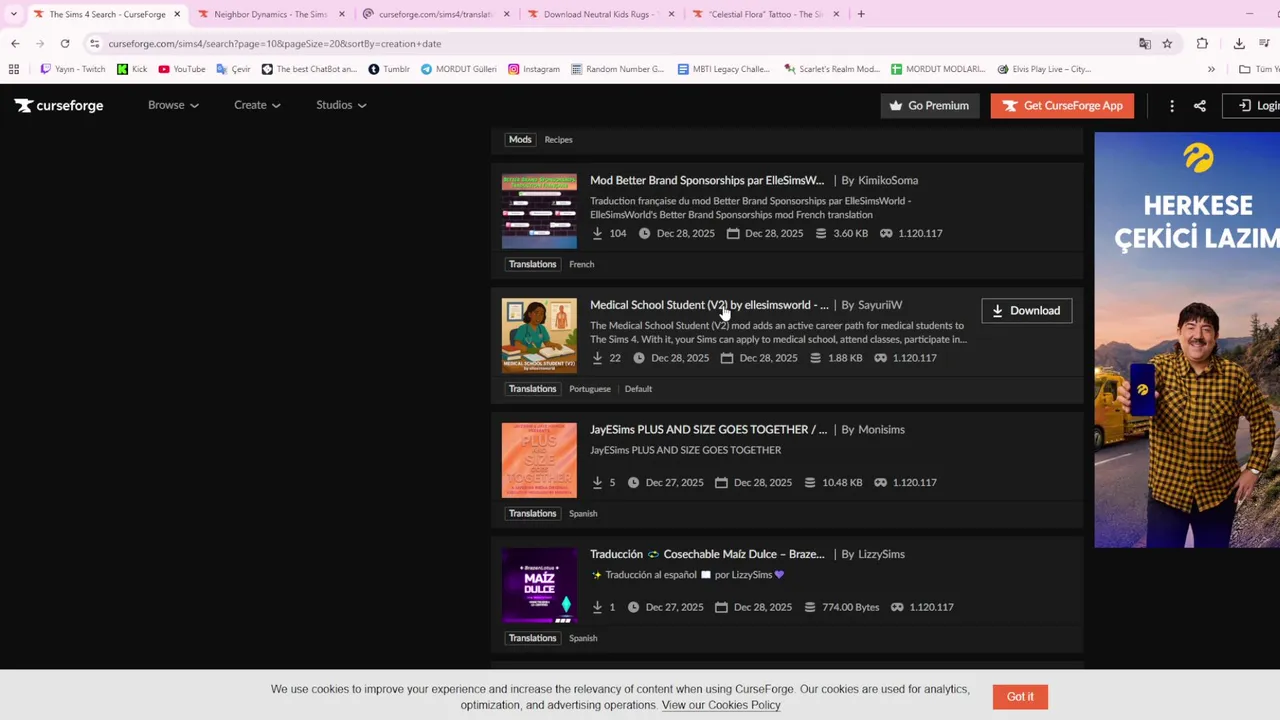Open the Kick bookmark
This screenshot has height=720, width=1280.
click(x=132, y=69)
